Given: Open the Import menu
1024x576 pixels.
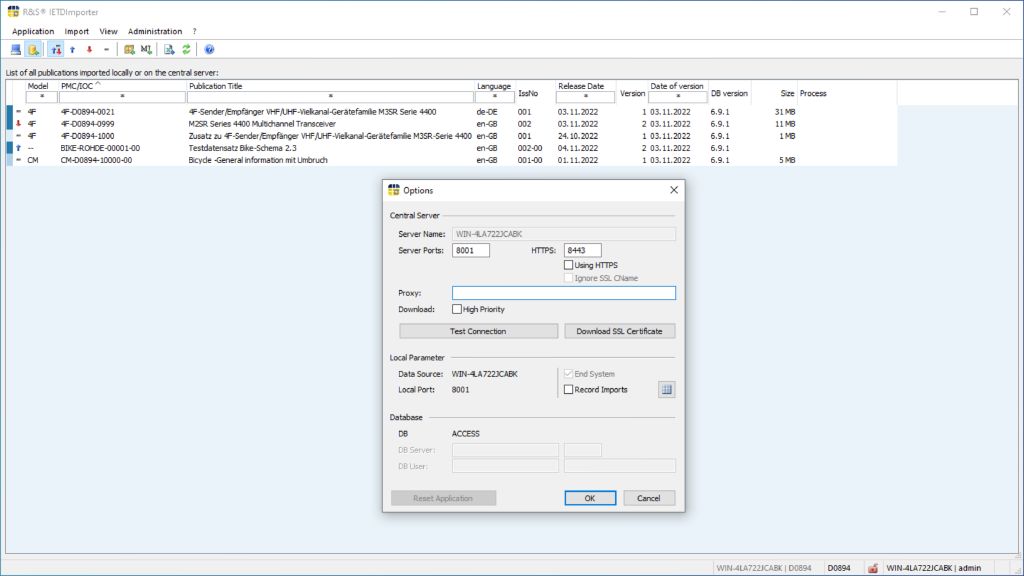Looking at the screenshot, I should (76, 31).
